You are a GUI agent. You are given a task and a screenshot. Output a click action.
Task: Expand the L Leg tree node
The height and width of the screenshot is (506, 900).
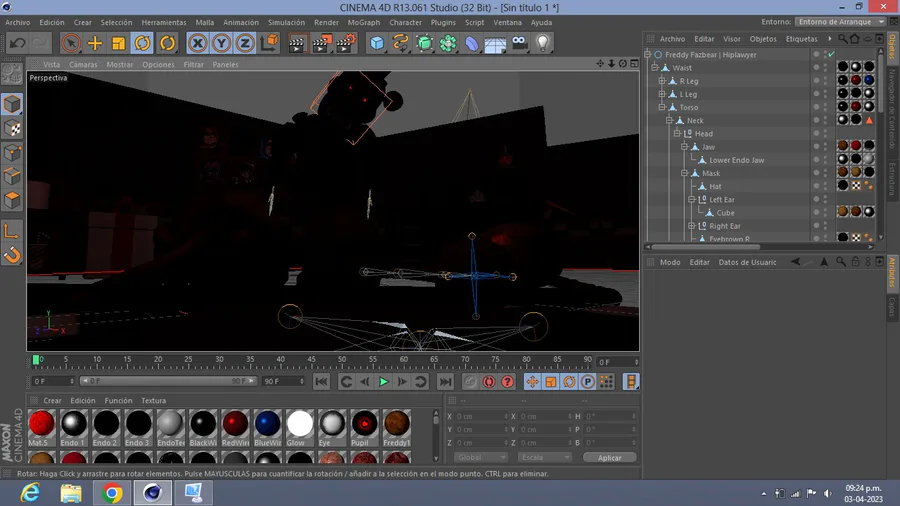[662, 94]
